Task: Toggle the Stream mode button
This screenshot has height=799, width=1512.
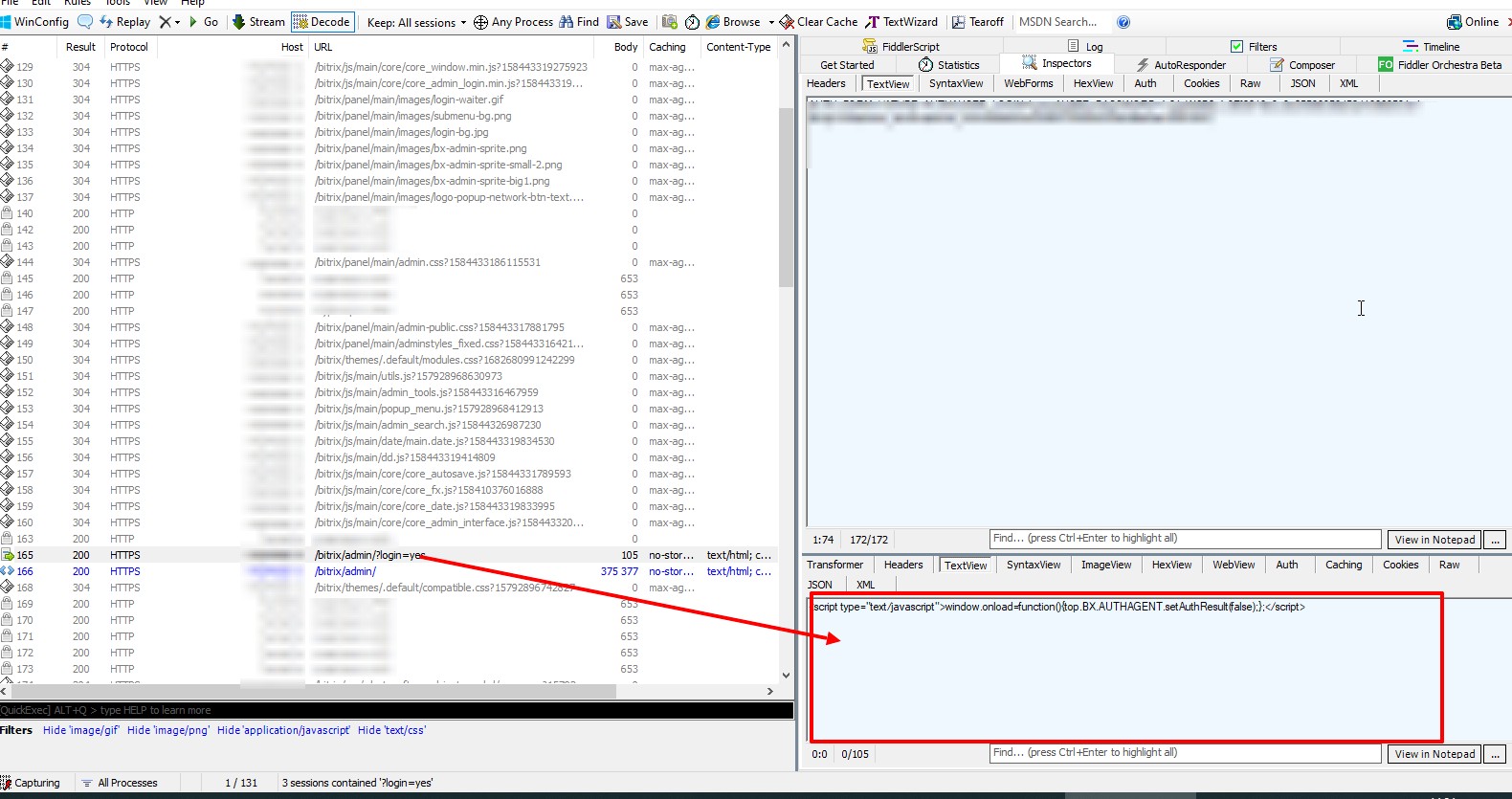Action: [258, 22]
